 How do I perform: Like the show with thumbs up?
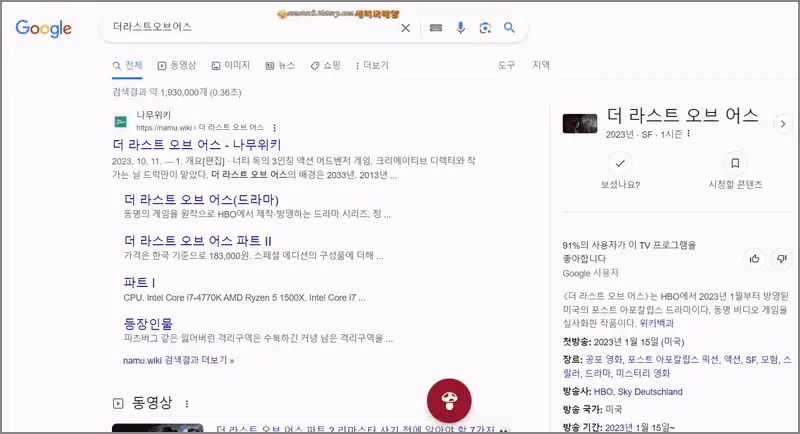tap(755, 259)
